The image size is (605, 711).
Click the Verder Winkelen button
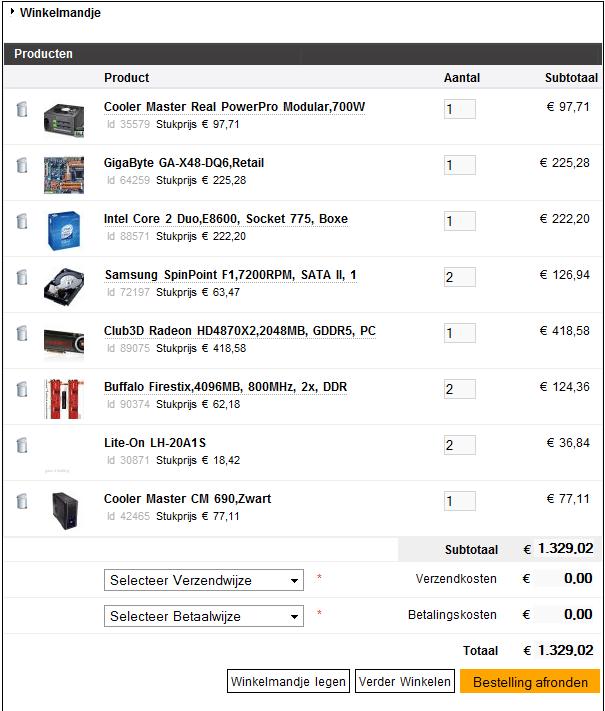click(x=405, y=681)
